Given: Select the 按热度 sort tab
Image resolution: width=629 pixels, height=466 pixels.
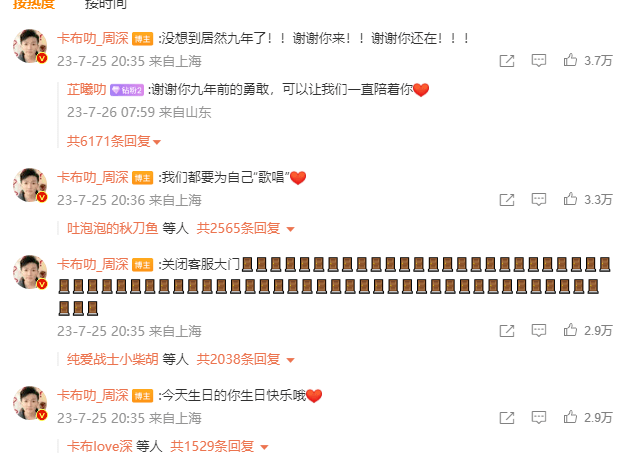Looking at the screenshot, I should click(x=34, y=4).
